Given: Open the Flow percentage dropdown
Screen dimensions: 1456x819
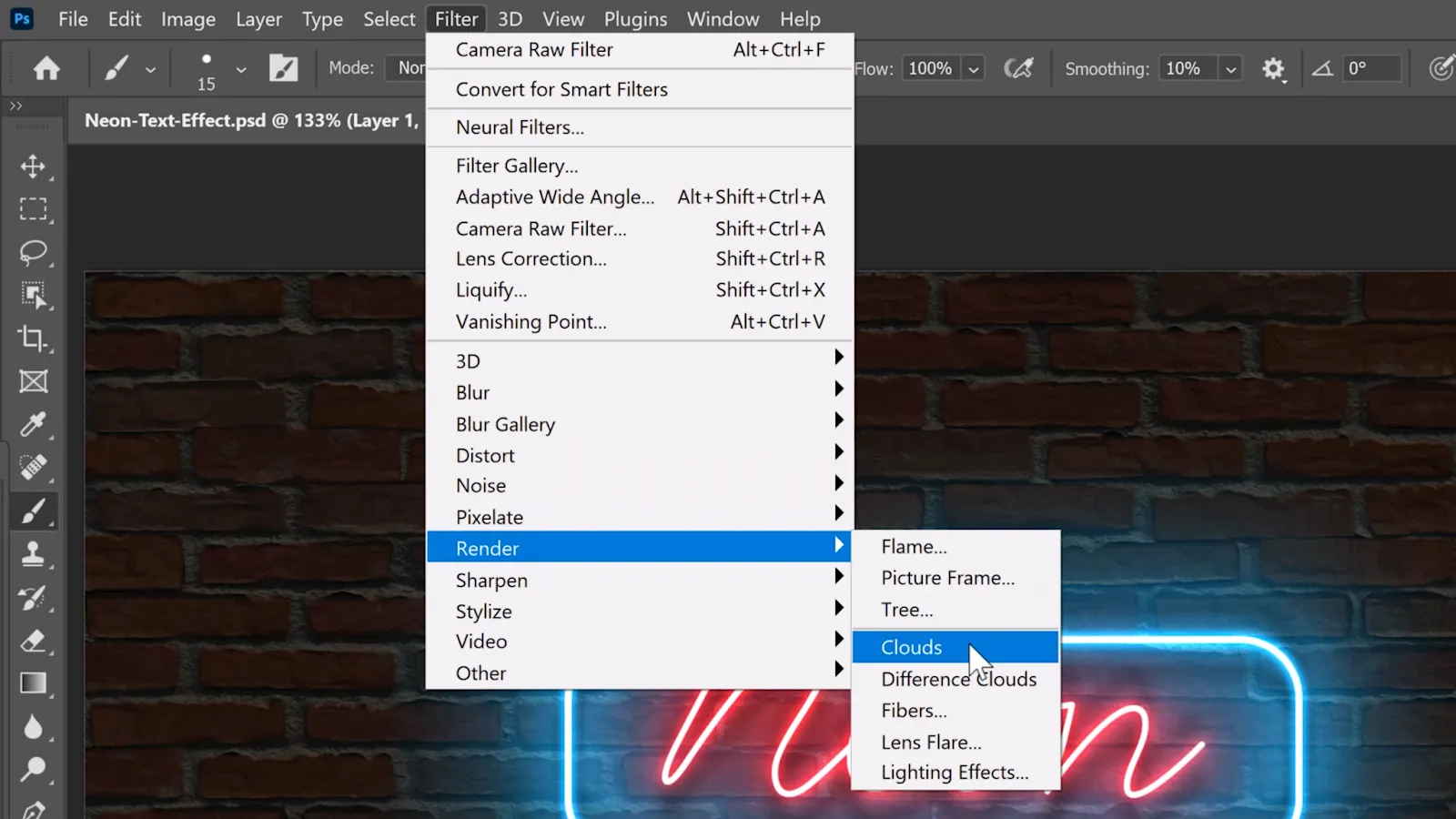Looking at the screenshot, I should (x=974, y=69).
